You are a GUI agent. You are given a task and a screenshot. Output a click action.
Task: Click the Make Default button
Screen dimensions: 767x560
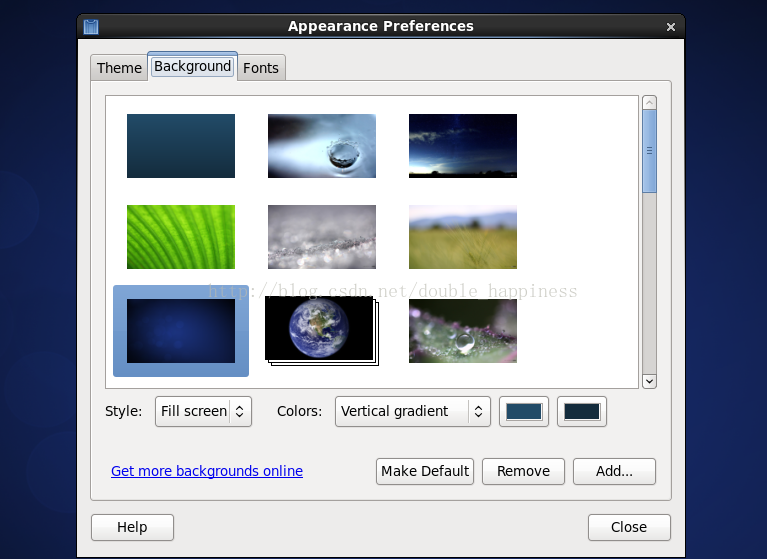[425, 471]
